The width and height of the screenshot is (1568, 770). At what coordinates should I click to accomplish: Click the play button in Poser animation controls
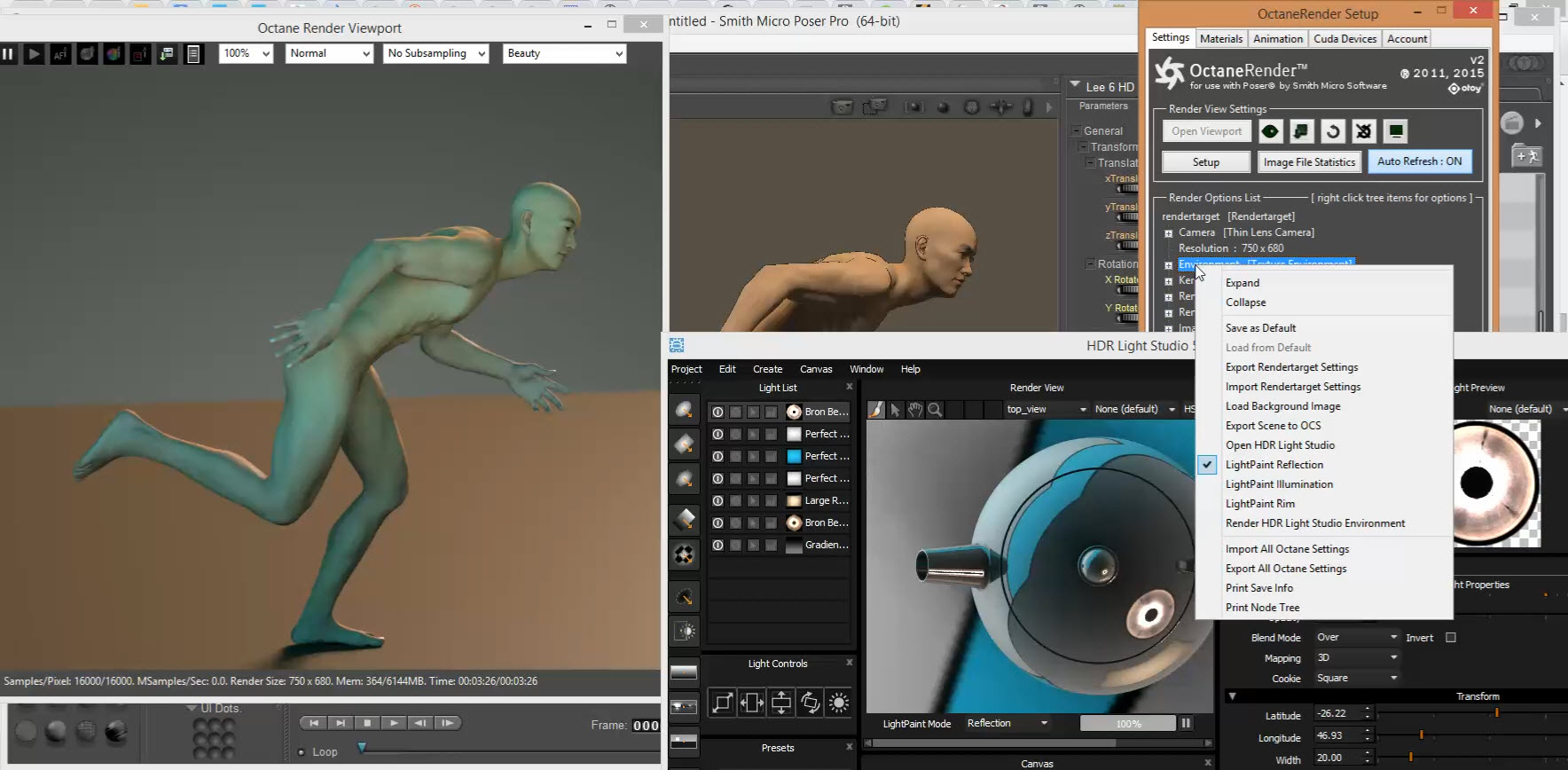click(394, 723)
